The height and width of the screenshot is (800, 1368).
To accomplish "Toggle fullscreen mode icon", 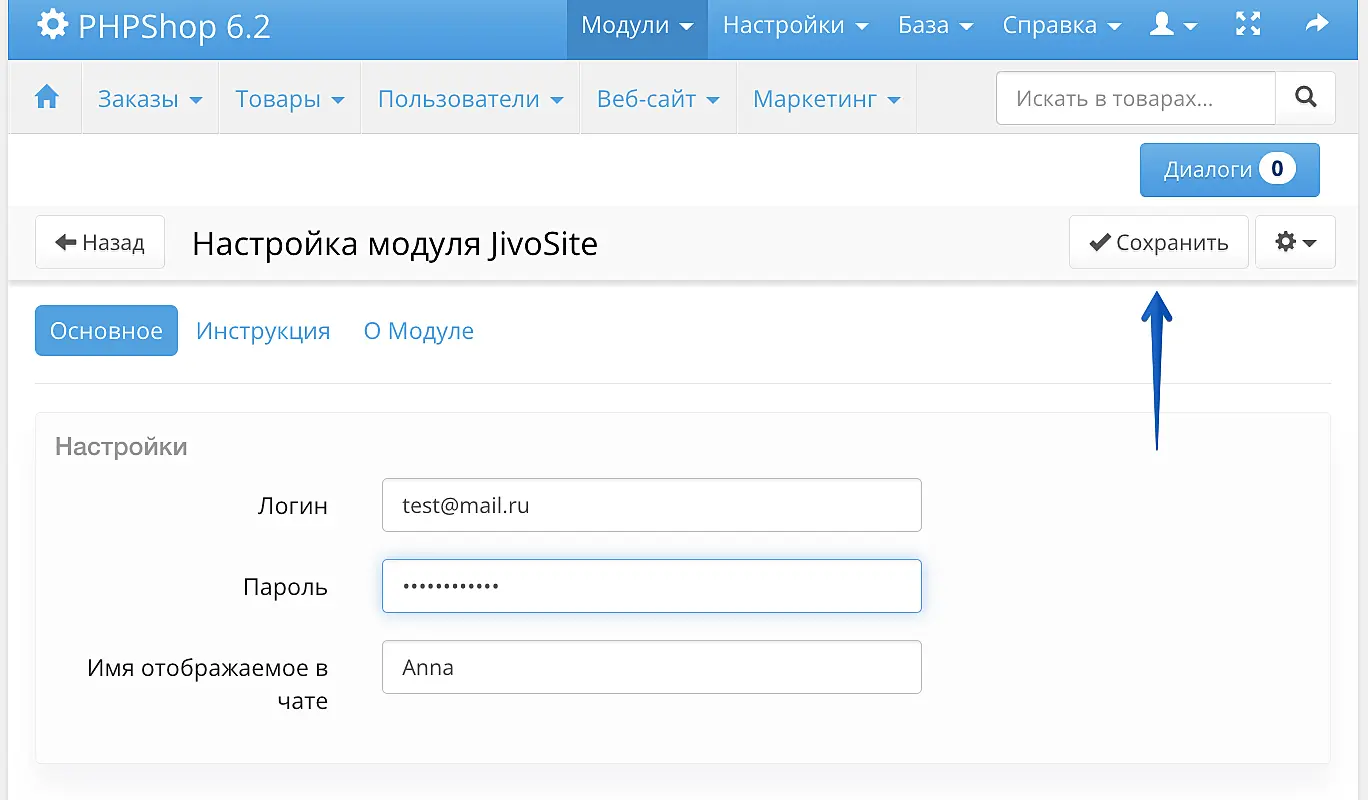I will click(x=1248, y=26).
